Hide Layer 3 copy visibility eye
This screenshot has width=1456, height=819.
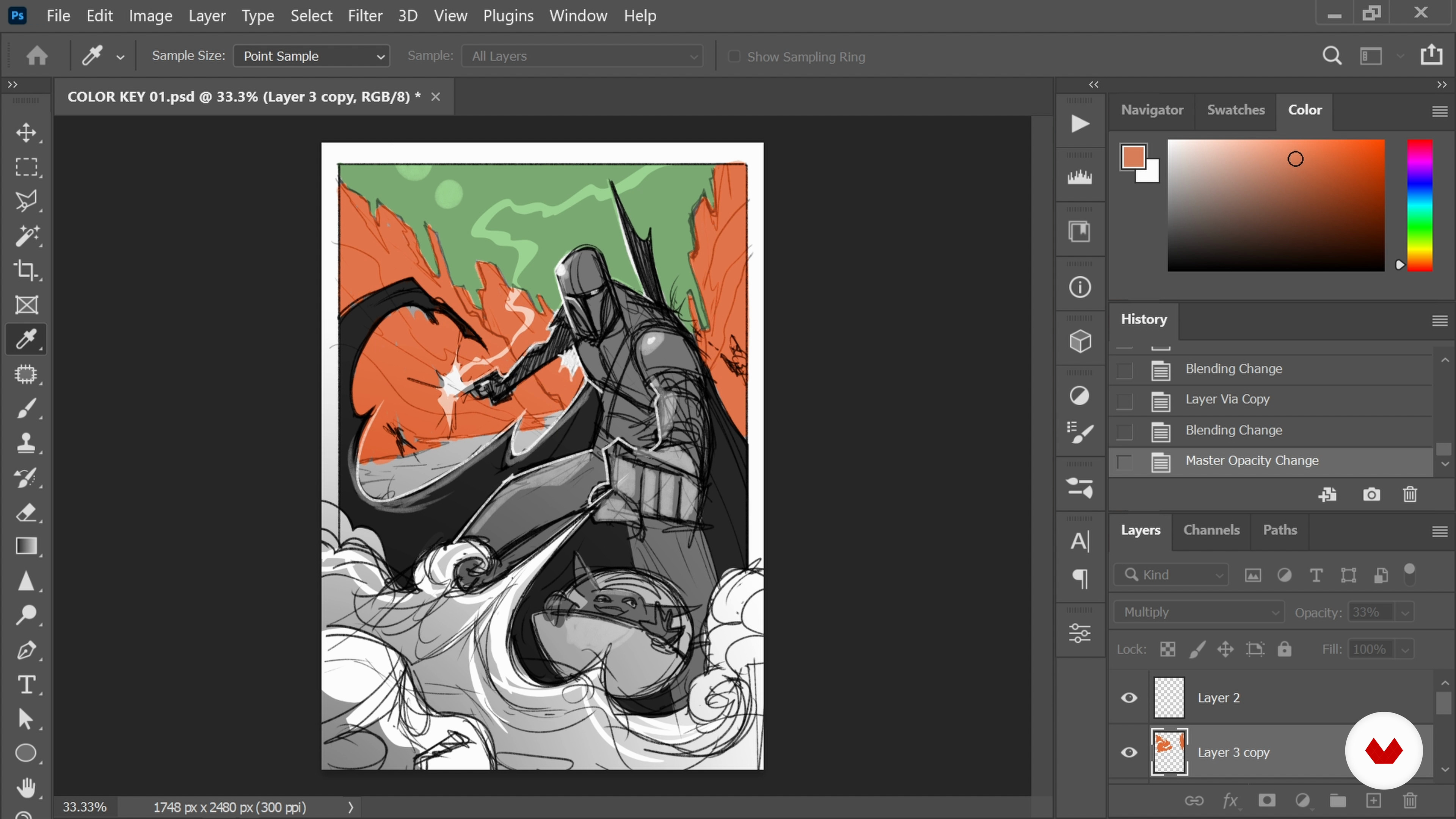(1129, 752)
